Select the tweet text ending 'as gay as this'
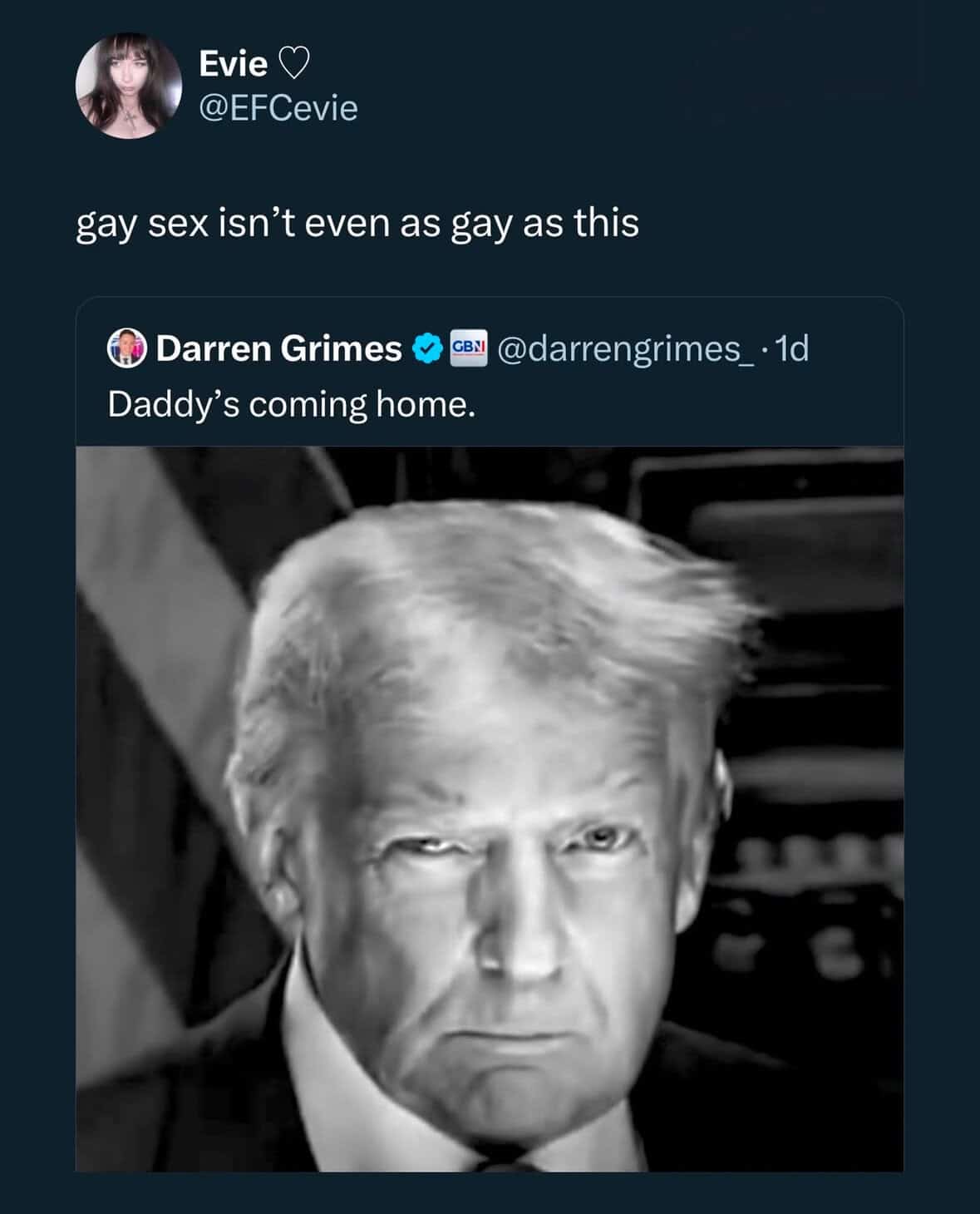Image resolution: width=980 pixels, height=1214 pixels. click(x=357, y=224)
